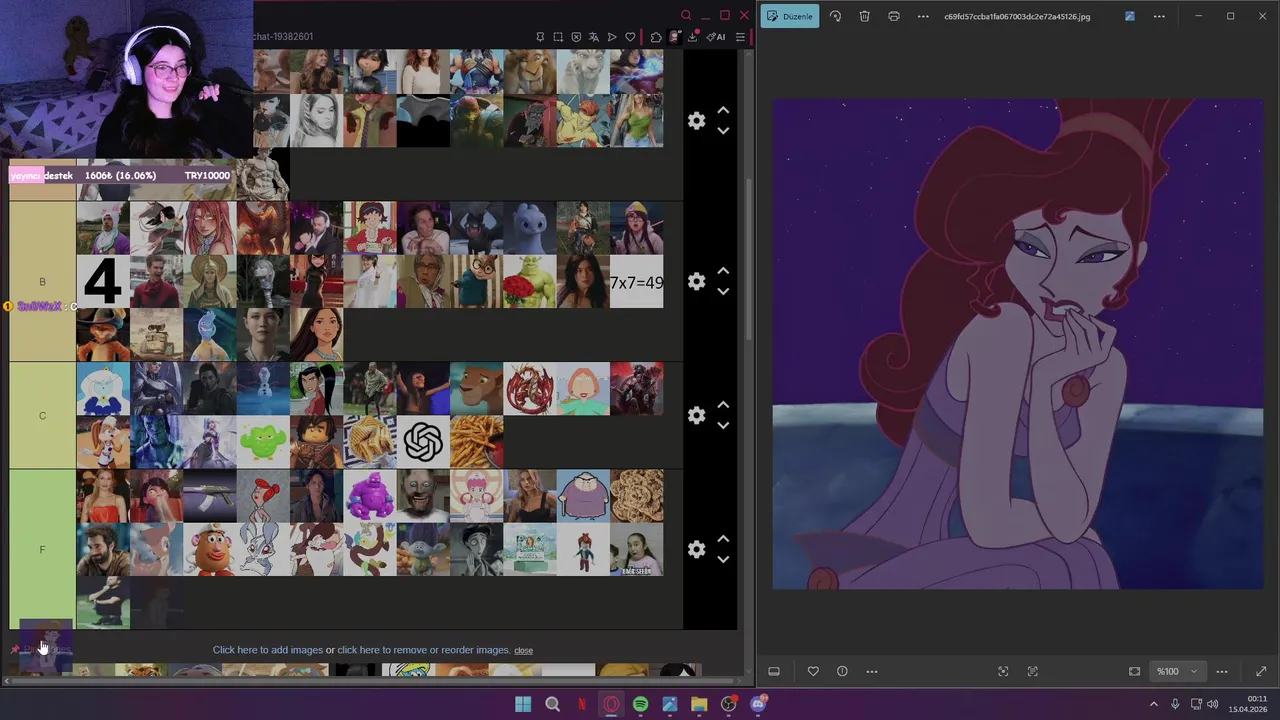Open the Photos app icon beside the file name
Viewport: 1280px width, 720px height.
(x=1130, y=16)
